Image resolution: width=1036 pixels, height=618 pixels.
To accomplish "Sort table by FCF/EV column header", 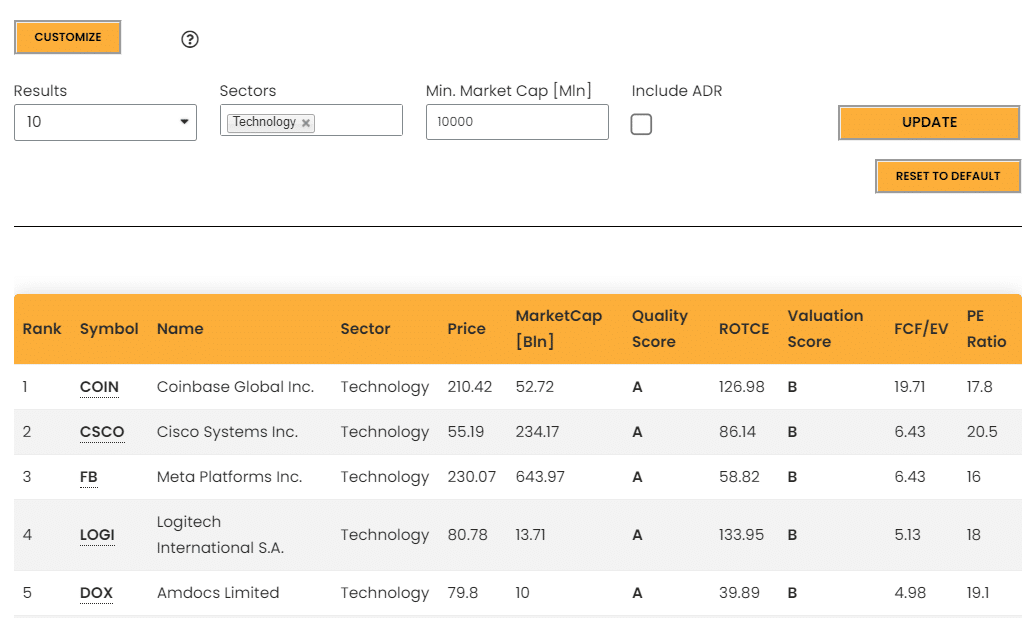I will (x=921, y=328).
